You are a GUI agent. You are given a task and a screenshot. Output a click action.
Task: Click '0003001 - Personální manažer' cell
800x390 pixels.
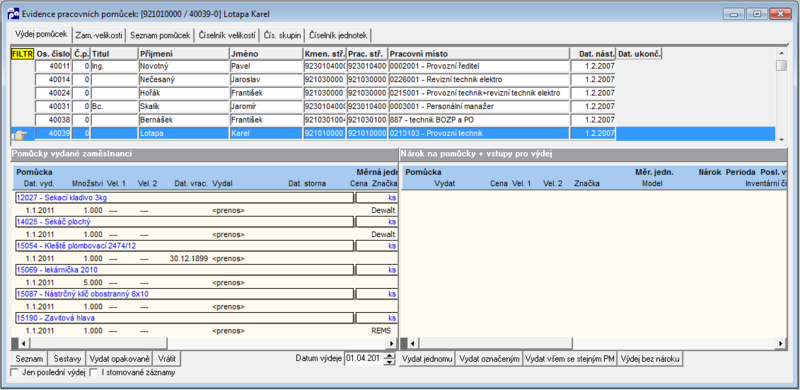[x=479, y=107]
